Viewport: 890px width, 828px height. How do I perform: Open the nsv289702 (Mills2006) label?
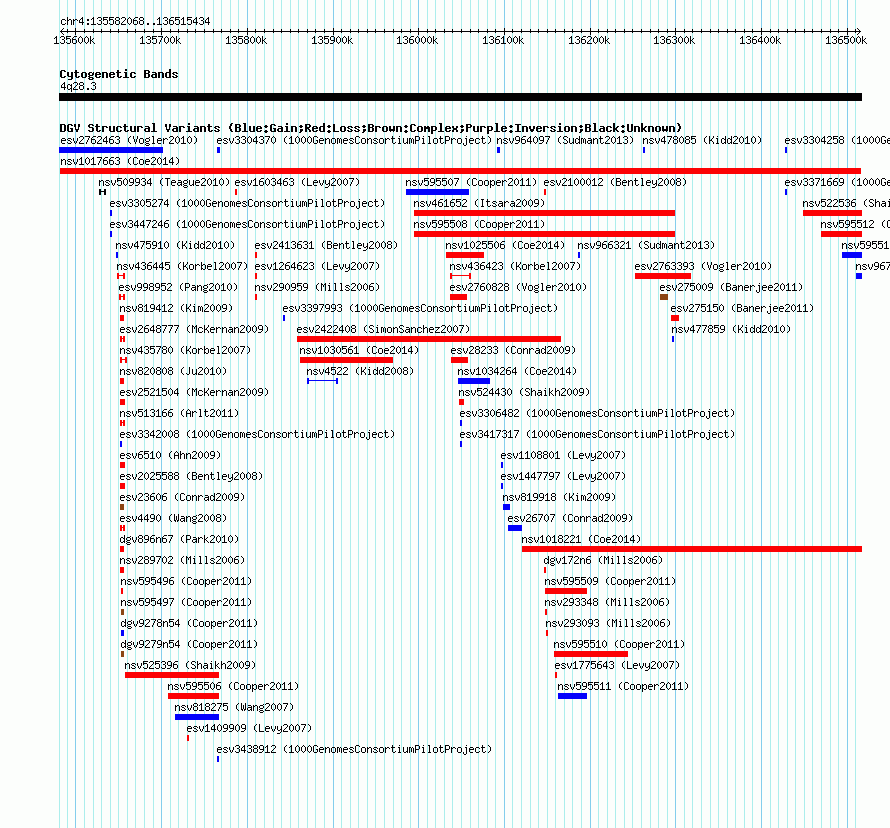click(x=182, y=560)
